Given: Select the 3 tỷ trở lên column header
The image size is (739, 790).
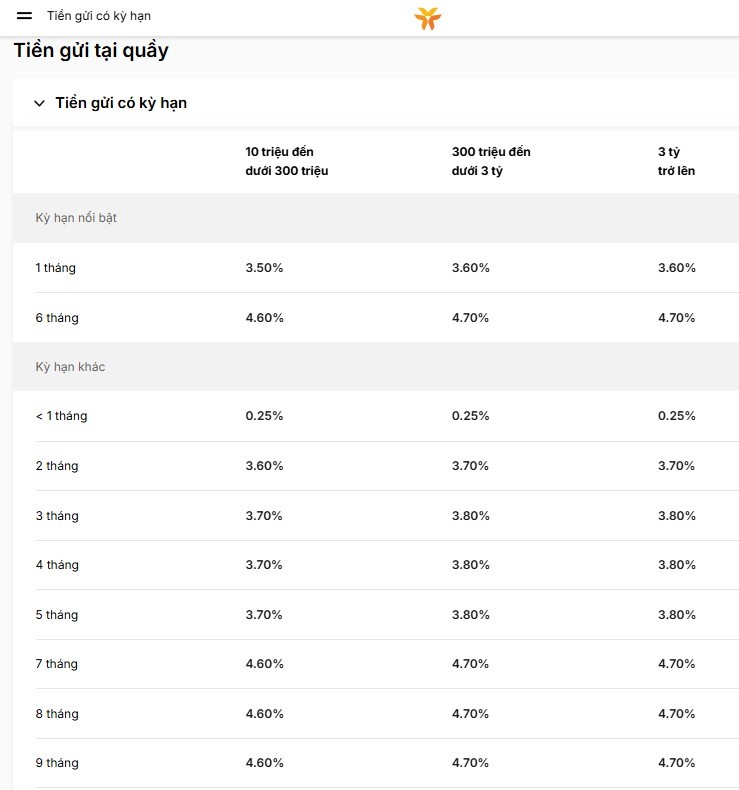Looking at the screenshot, I should pos(677,161).
